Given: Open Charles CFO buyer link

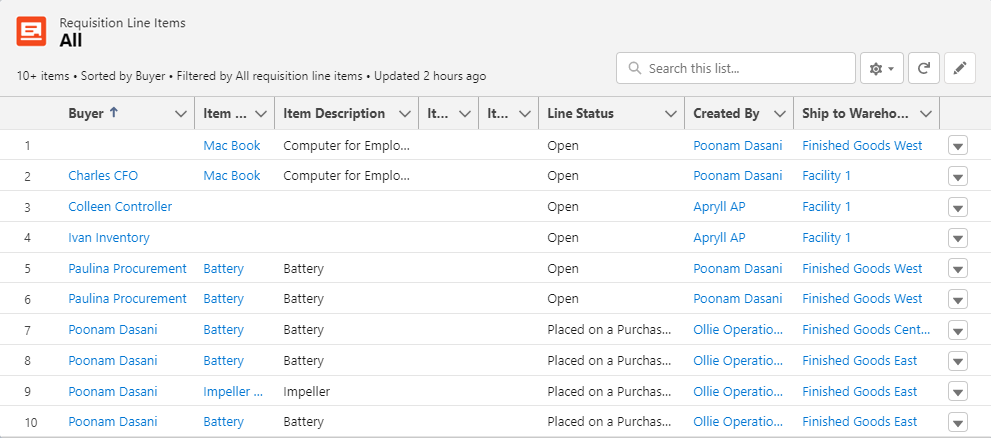Looking at the screenshot, I should pyautogui.click(x=103, y=176).
